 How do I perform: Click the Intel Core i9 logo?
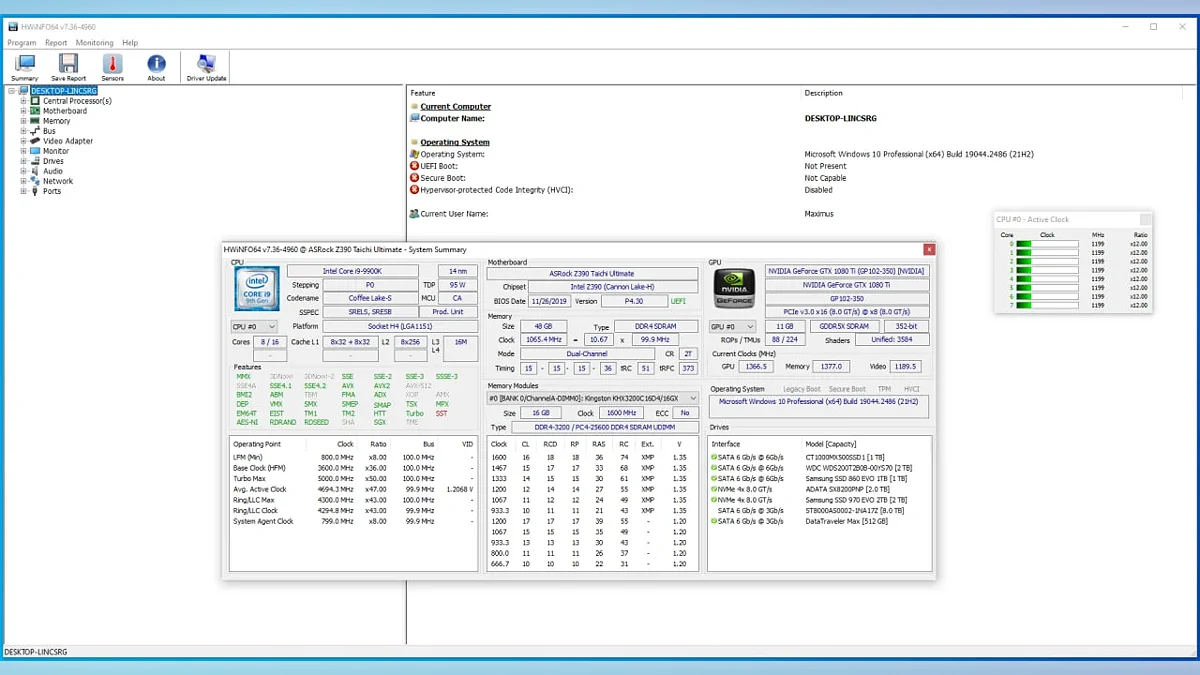point(258,289)
